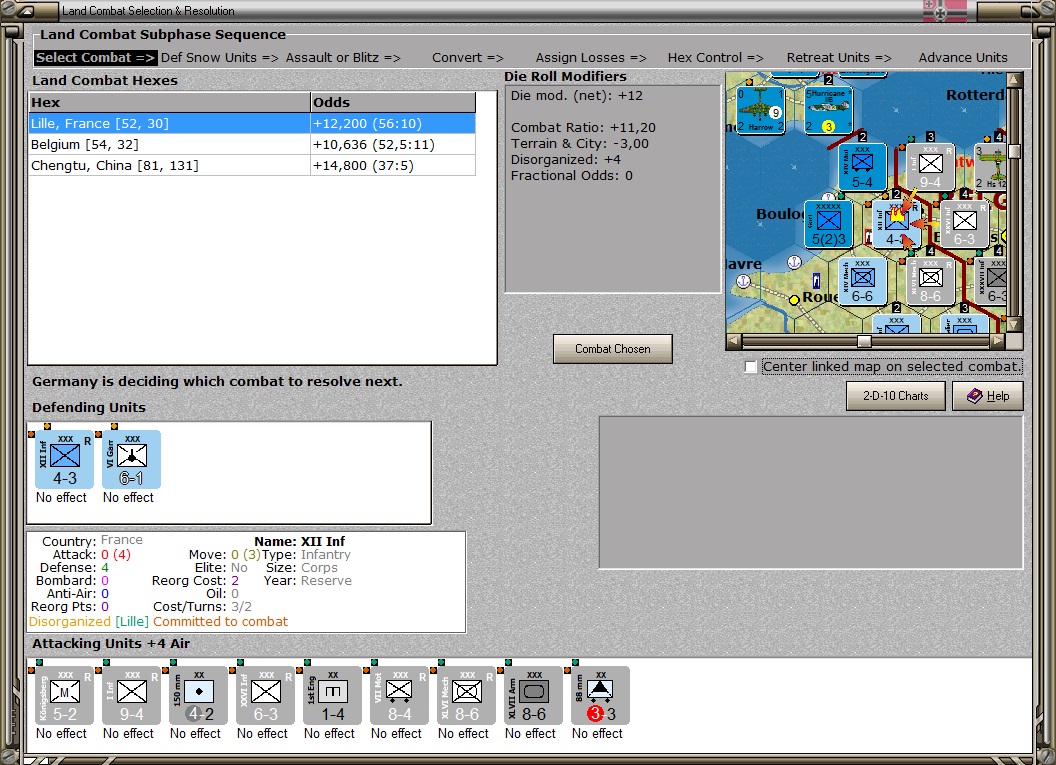Click the Retreat Units subphase label
Viewport: 1056px width, 765px height.
click(x=838, y=58)
